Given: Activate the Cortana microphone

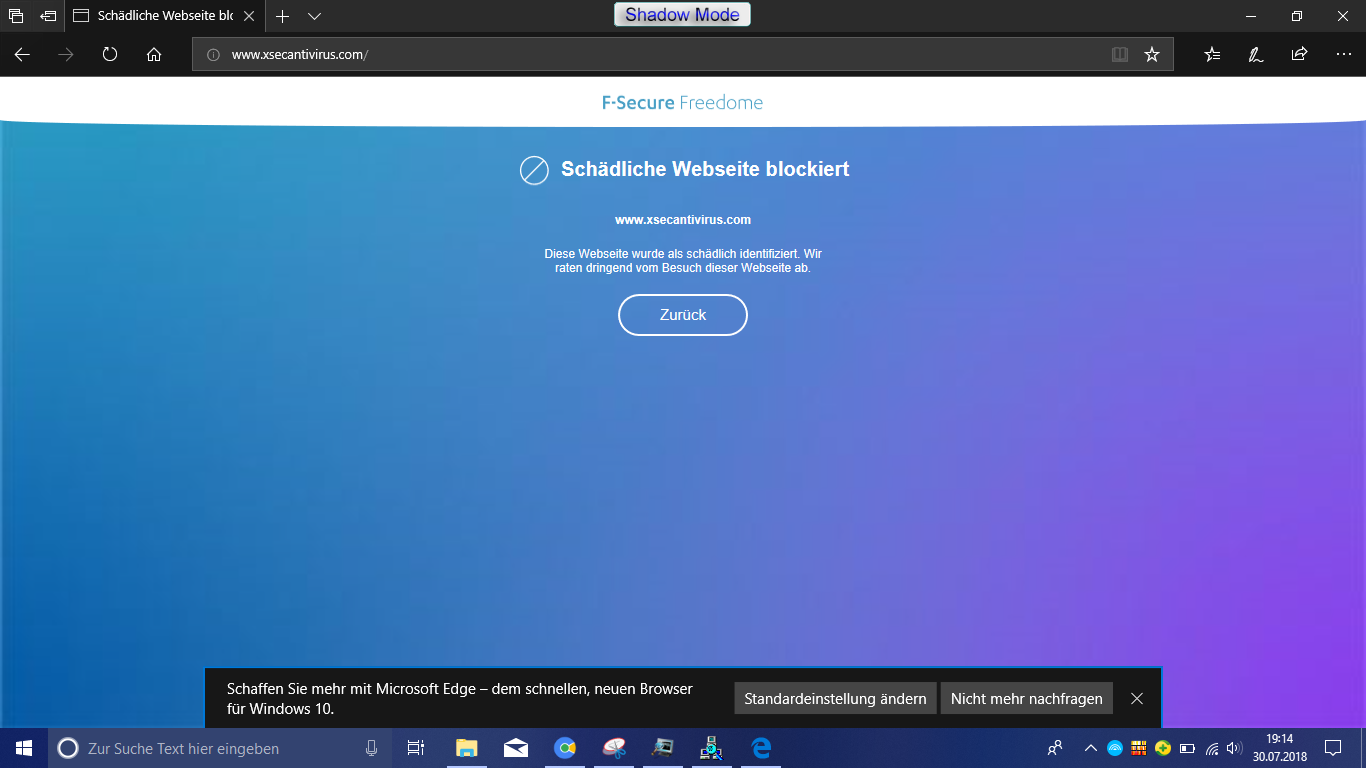Looking at the screenshot, I should click(x=372, y=748).
